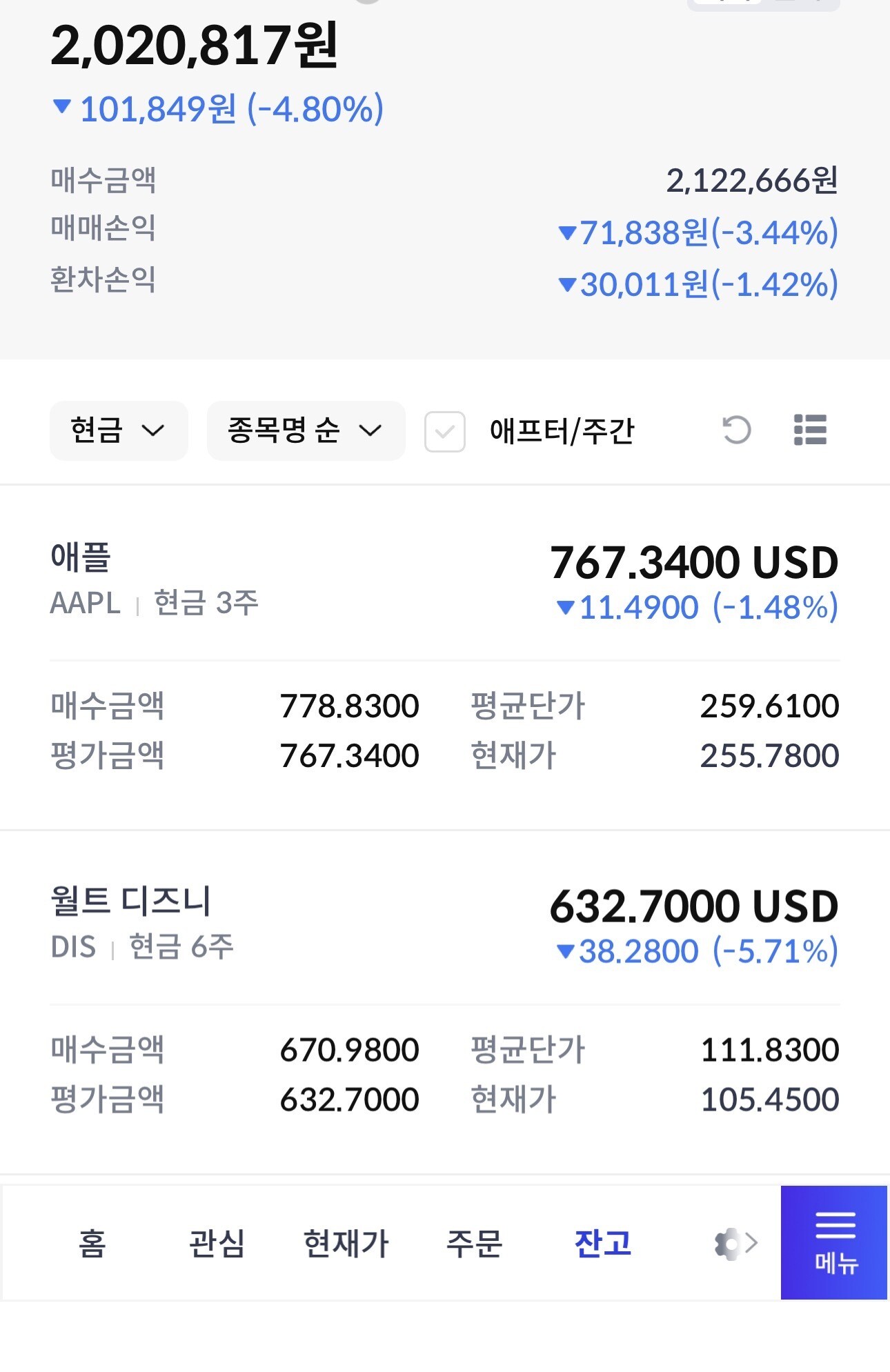Select the 잔고 tab

pos(602,1244)
